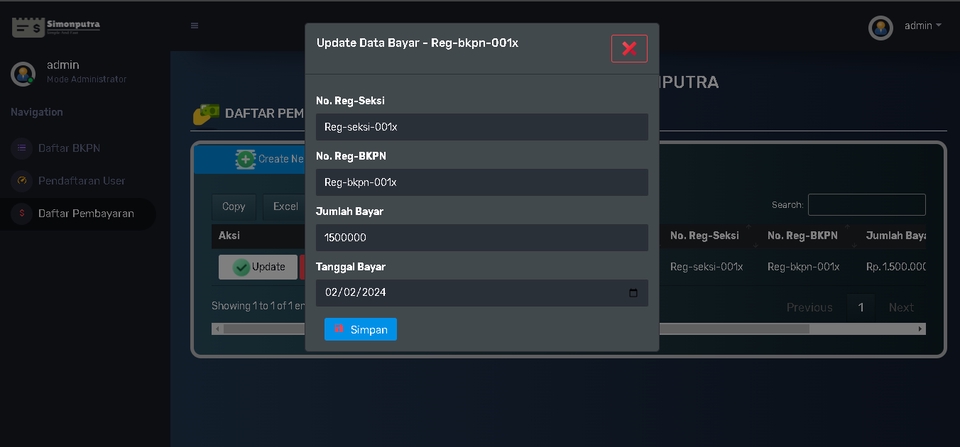
Task: Open the calendar picker icon
Action: click(x=633, y=293)
